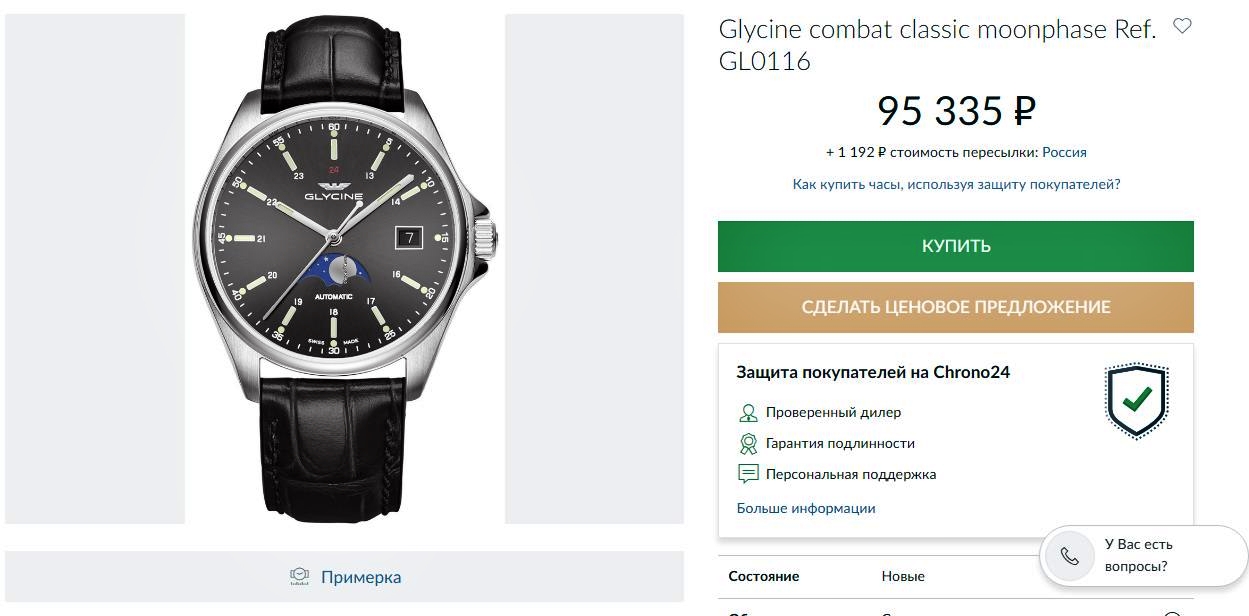Open Больше информации link
The image size is (1249, 616).
coord(806,508)
